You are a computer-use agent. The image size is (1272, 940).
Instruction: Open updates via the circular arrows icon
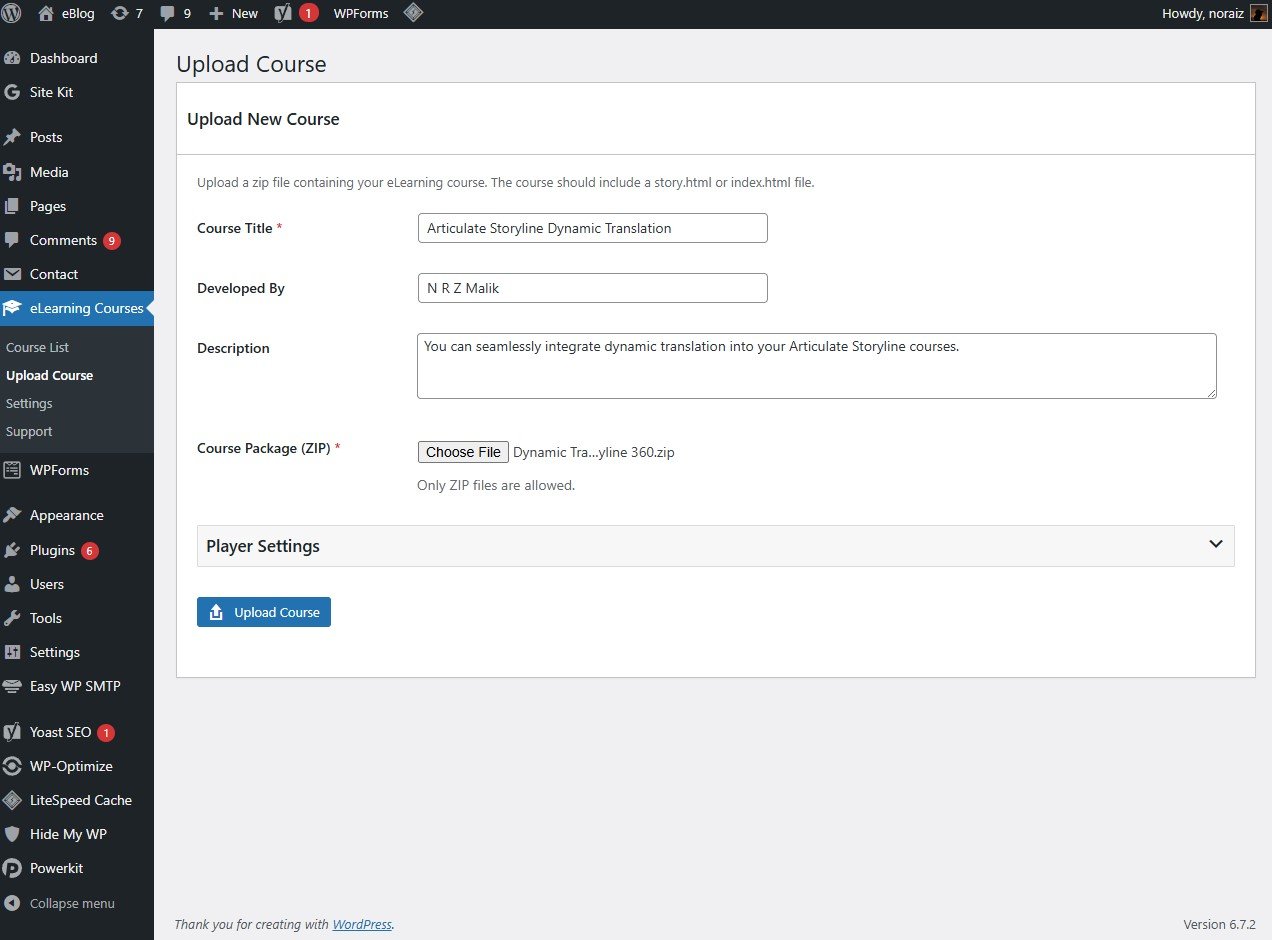120,13
